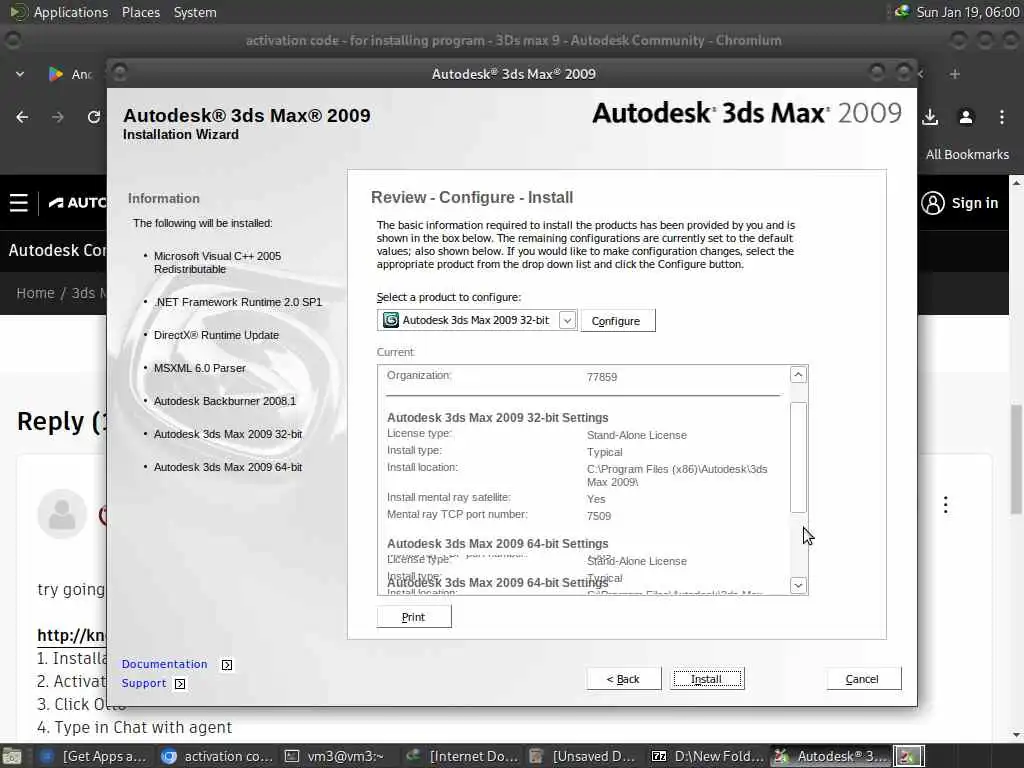The width and height of the screenshot is (1024, 768).
Task: Click the Install button in wizard
Action: pyautogui.click(x=707, y=679)
